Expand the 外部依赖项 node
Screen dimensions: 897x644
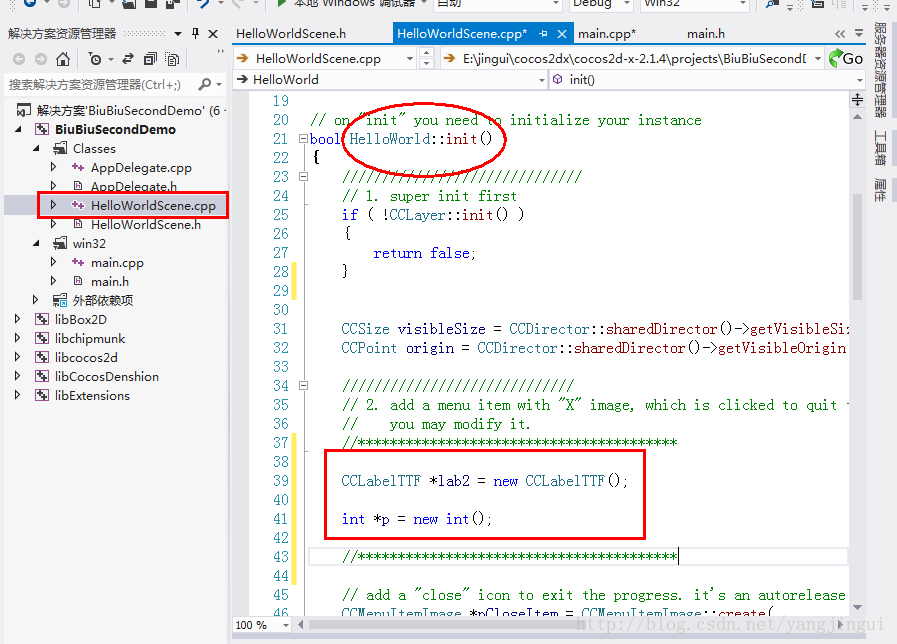pos(35,300)
